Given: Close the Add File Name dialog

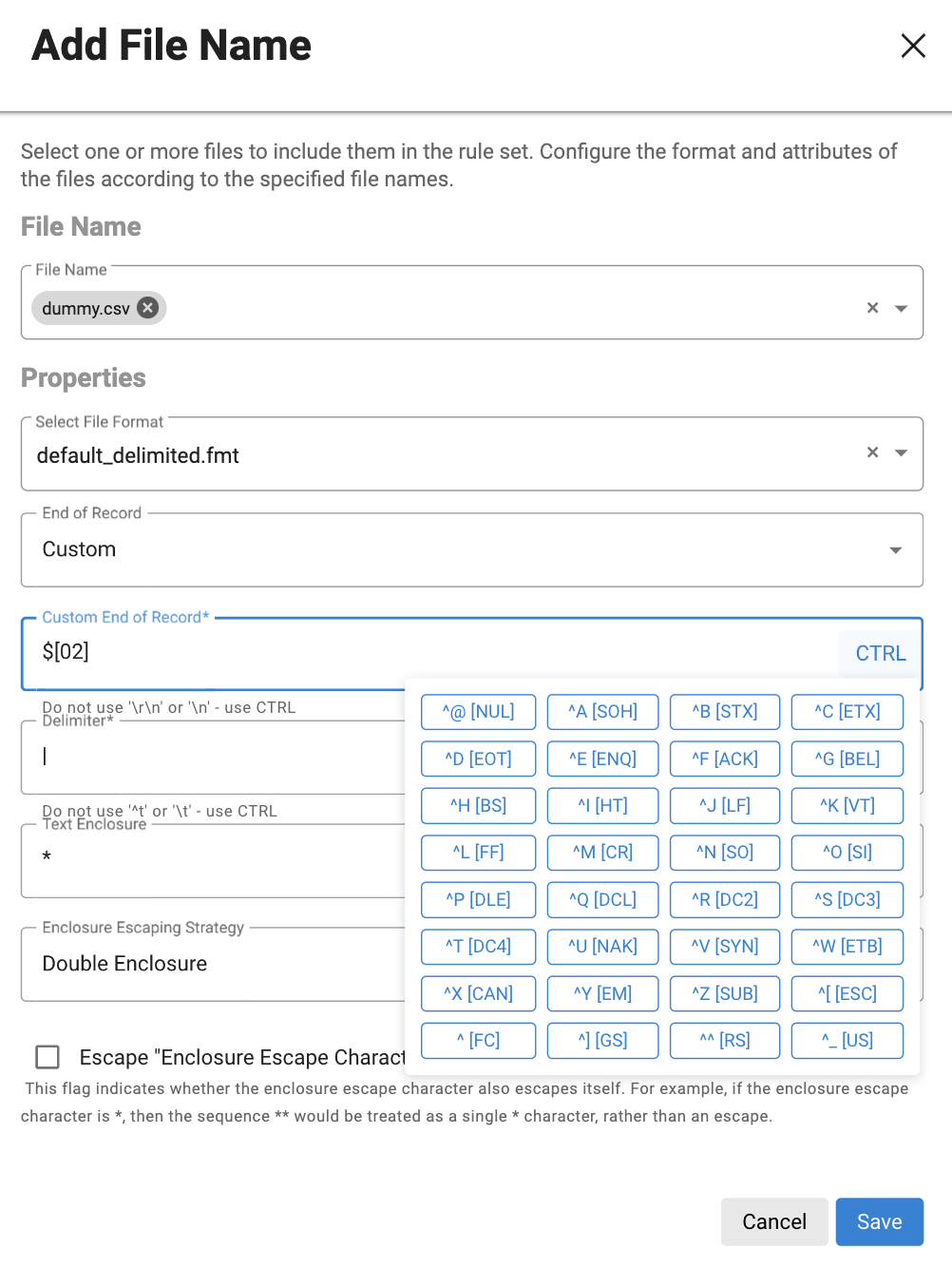Looking at the screenshot, I should [912, 46].
